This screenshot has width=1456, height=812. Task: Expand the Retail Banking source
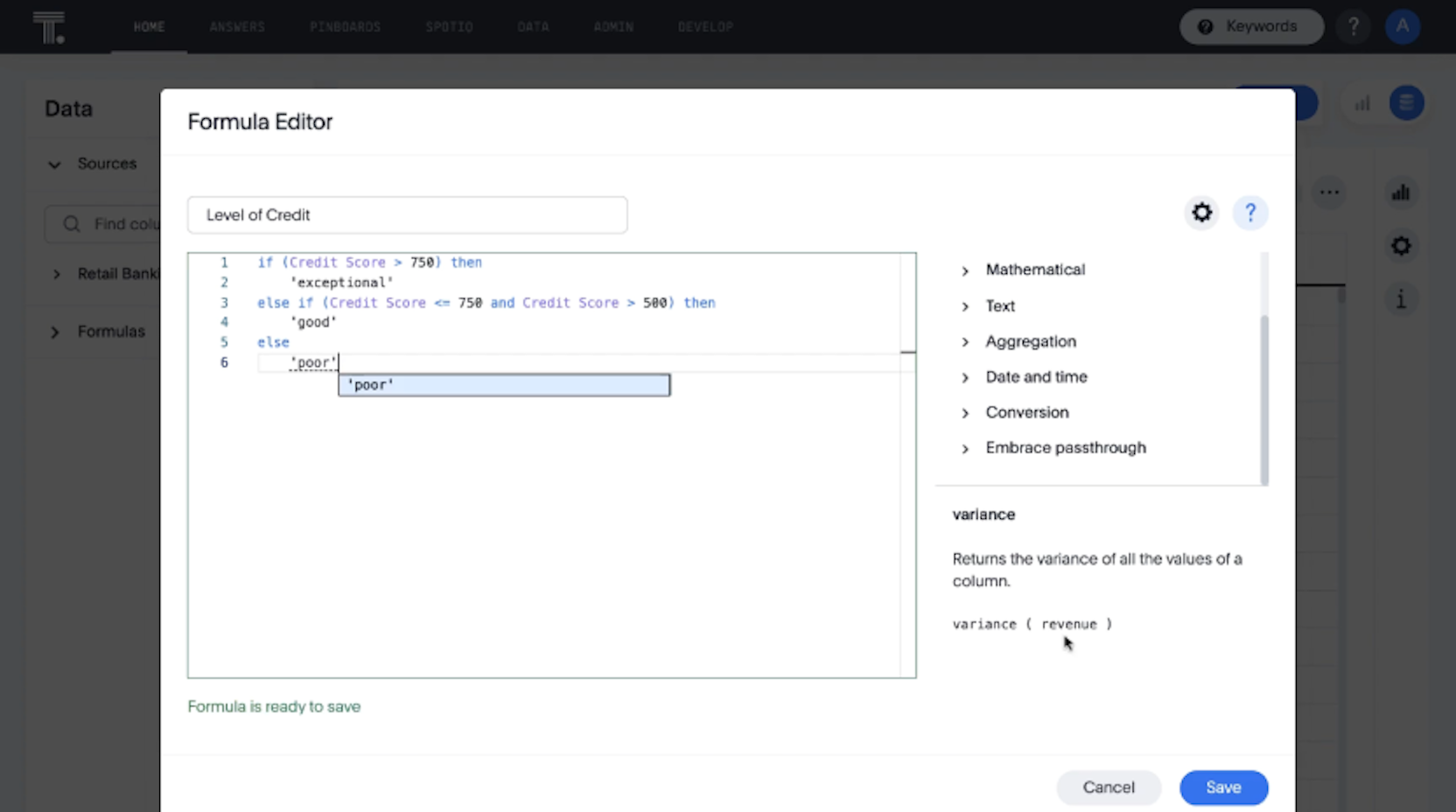[x=56, y=274]
